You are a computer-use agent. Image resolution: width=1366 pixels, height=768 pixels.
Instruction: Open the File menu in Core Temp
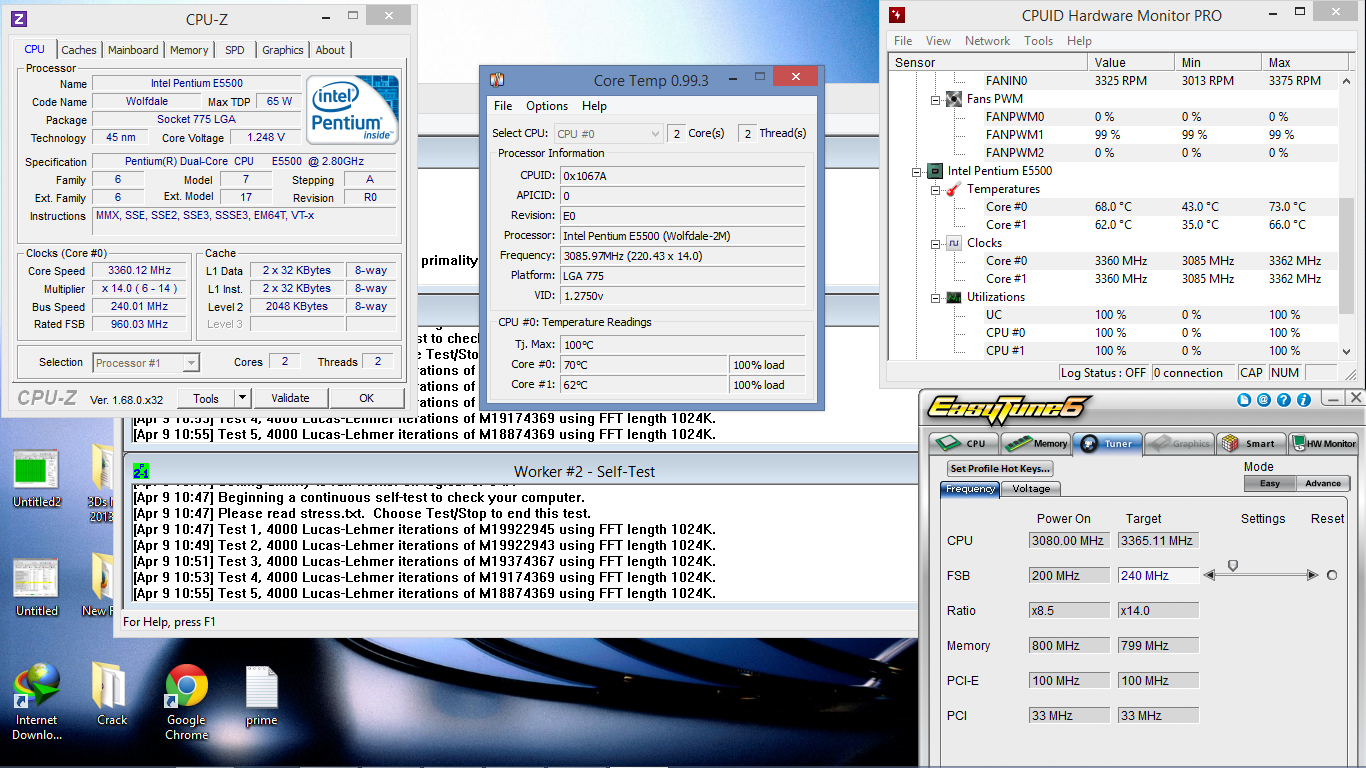click(x=503, y=106)
